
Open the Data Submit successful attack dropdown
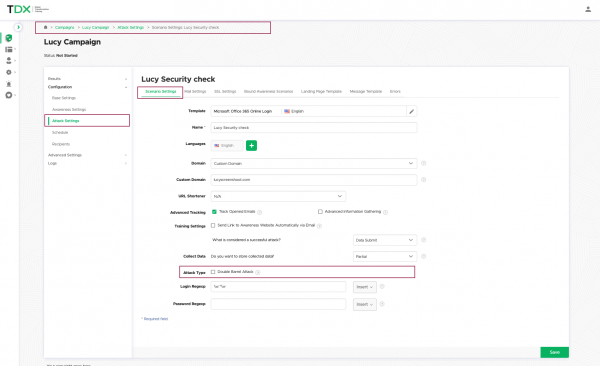click(385, 240)
